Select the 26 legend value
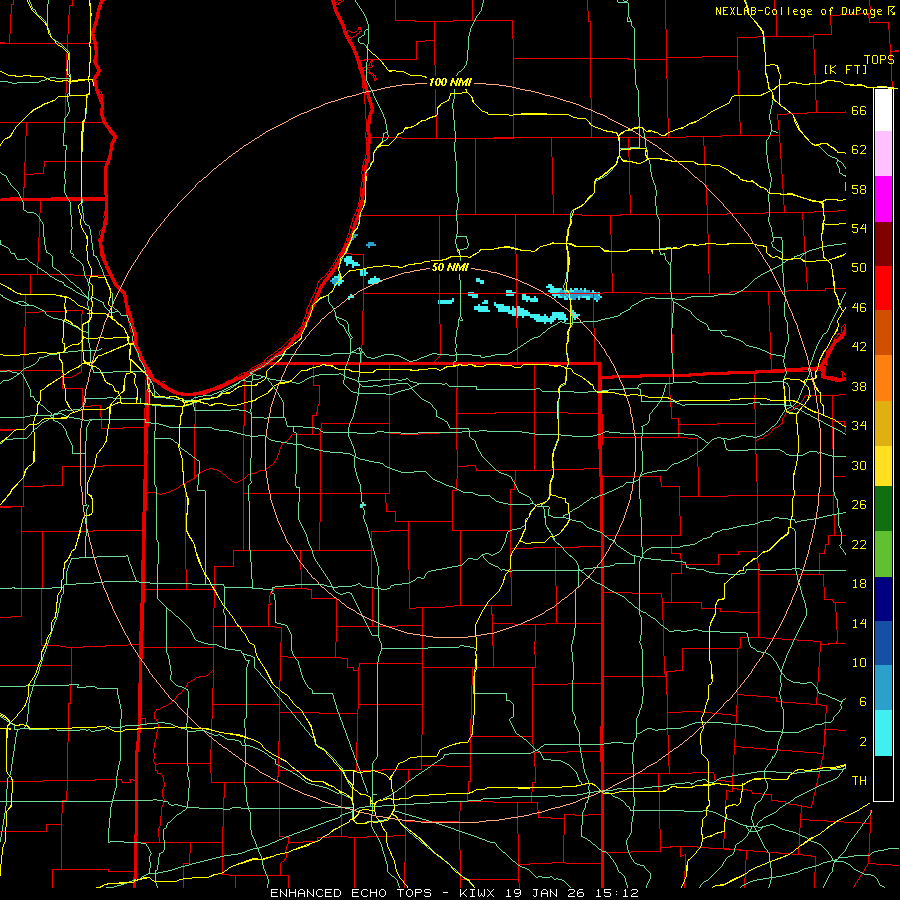This screenshot has height=900, width=900. point(859,505)
